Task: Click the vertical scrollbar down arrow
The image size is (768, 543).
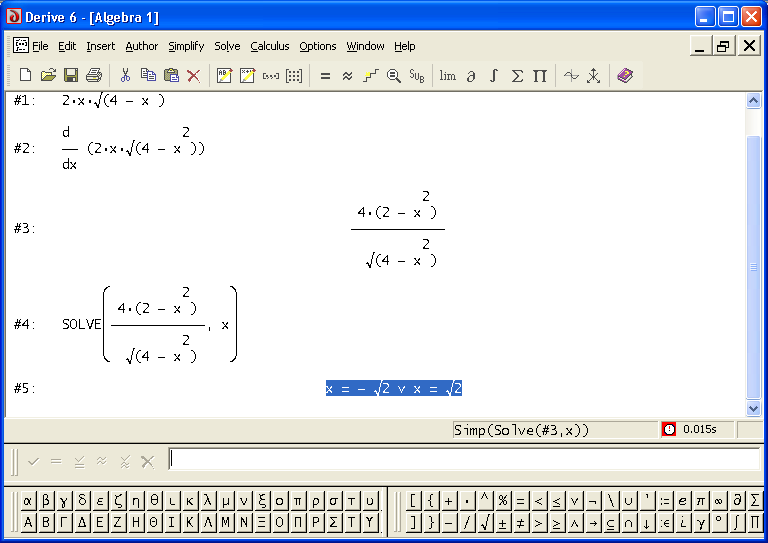Action: [x=755, y=408]
